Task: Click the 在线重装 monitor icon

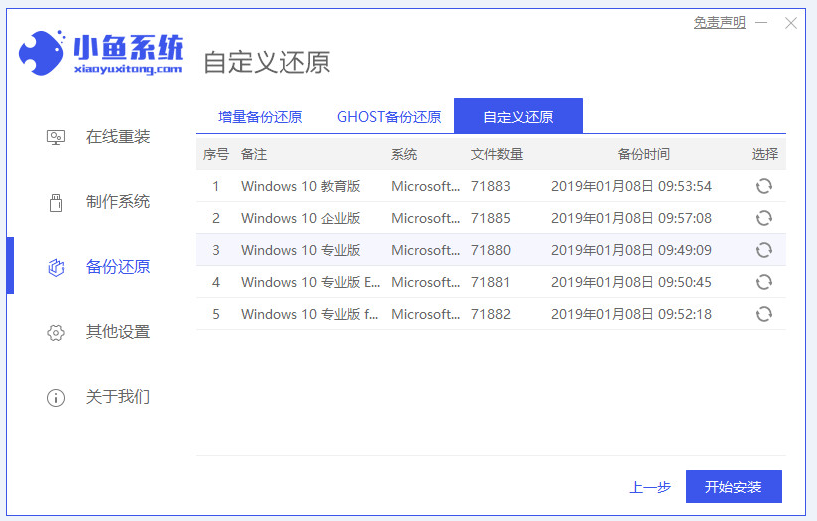Action: click(56, 138)
